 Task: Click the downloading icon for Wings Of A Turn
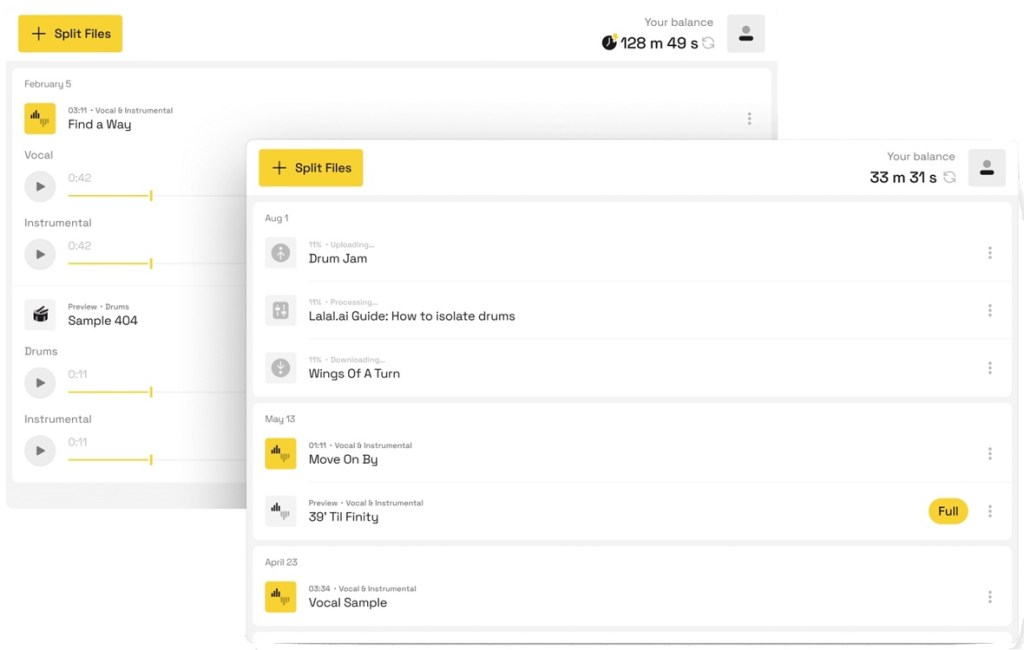[x=280, y=368]
